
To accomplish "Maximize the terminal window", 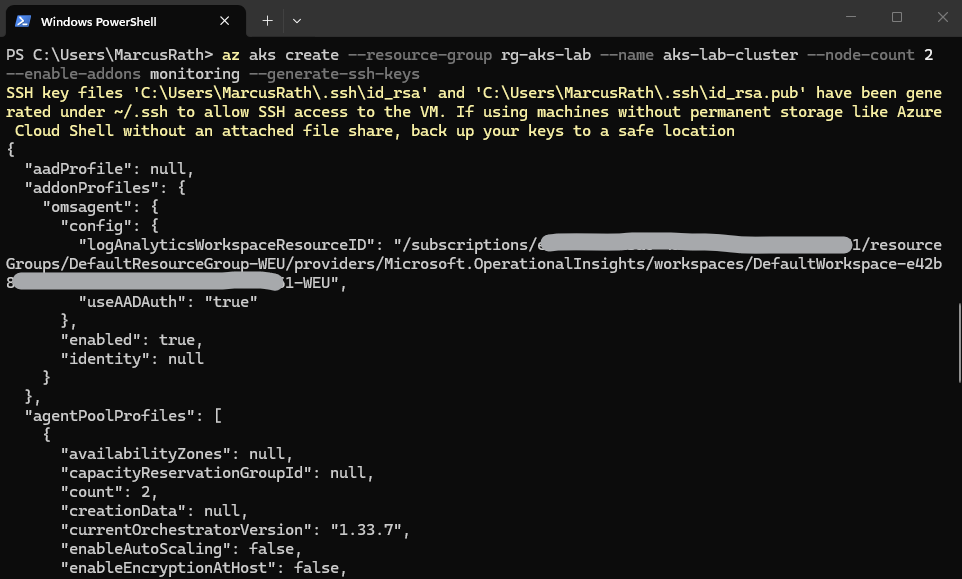I will [897, 17].
